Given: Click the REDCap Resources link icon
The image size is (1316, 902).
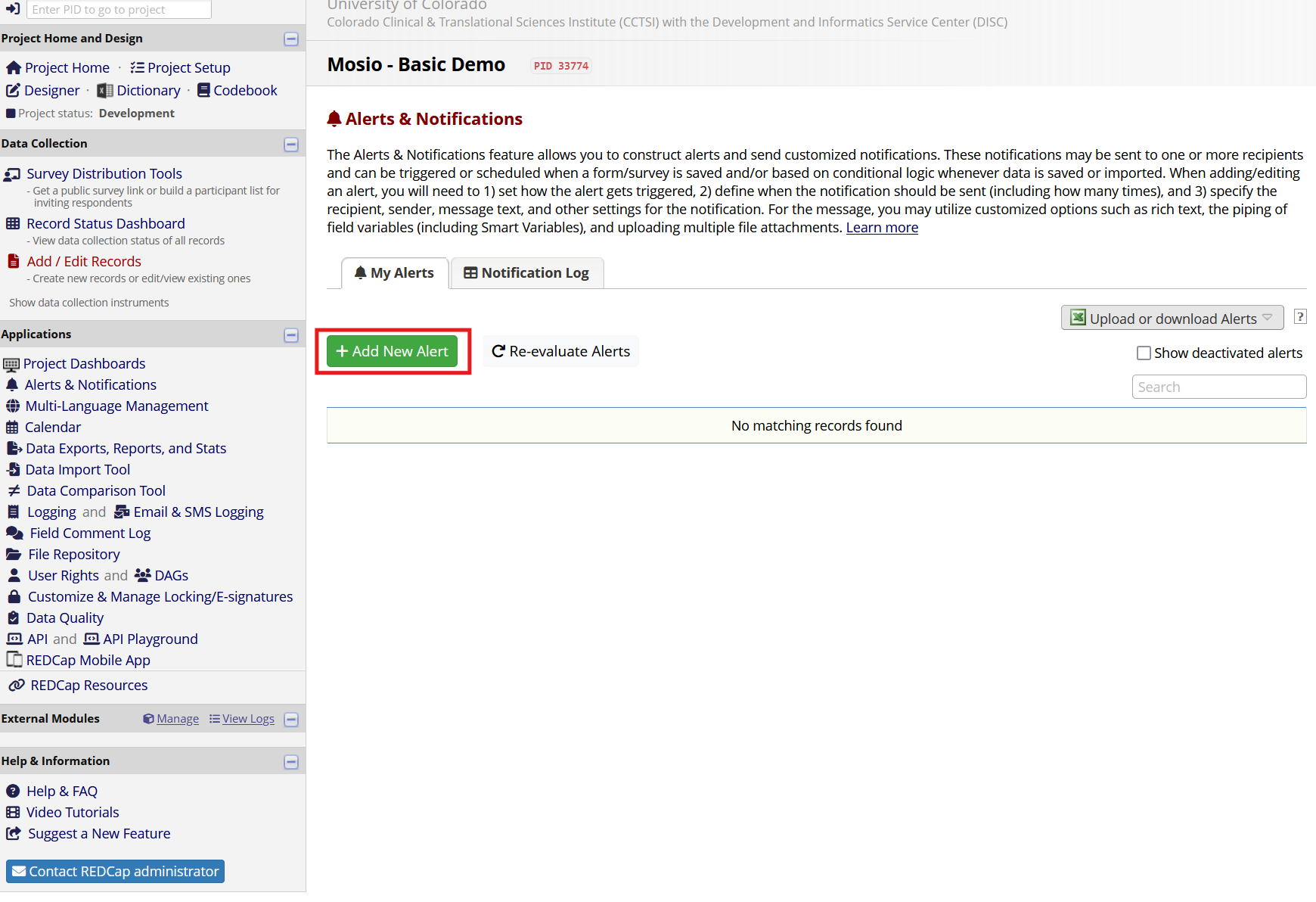Looking at the screenshot, I should (x=17, y=685).
